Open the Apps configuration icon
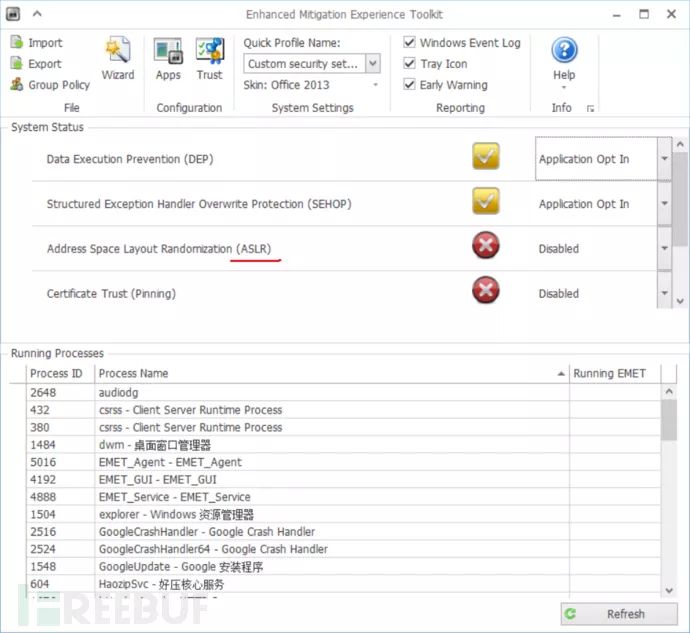Screen dimensions: 690x633 [168, 50]
